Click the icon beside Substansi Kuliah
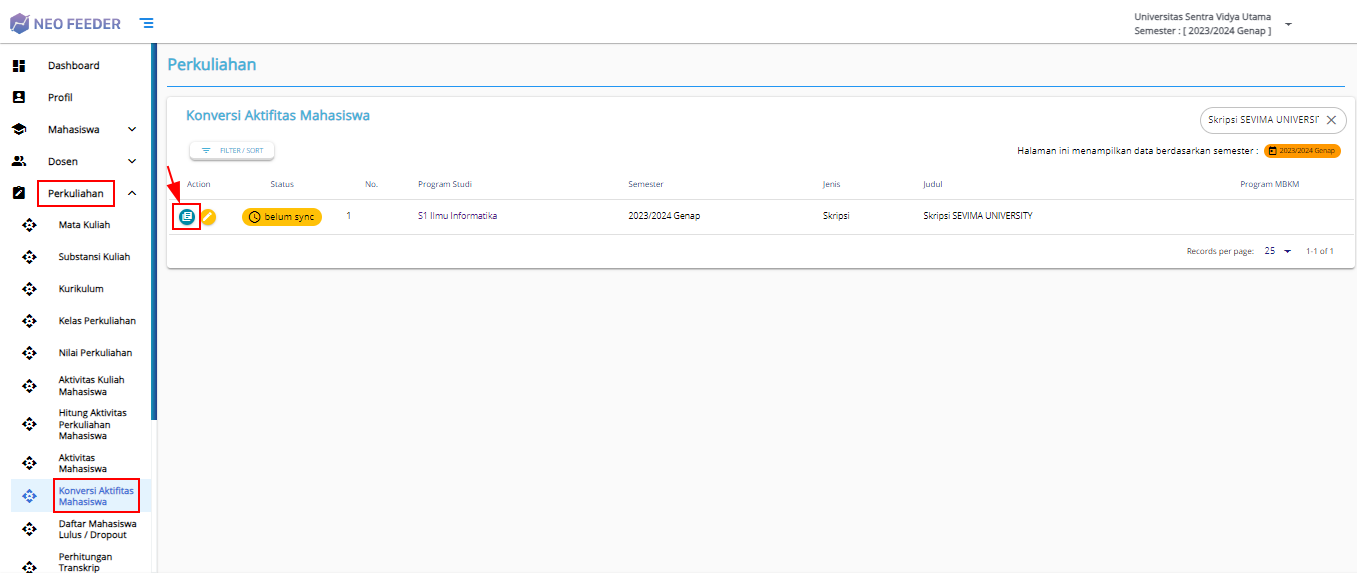 click(x=29, y=257)
